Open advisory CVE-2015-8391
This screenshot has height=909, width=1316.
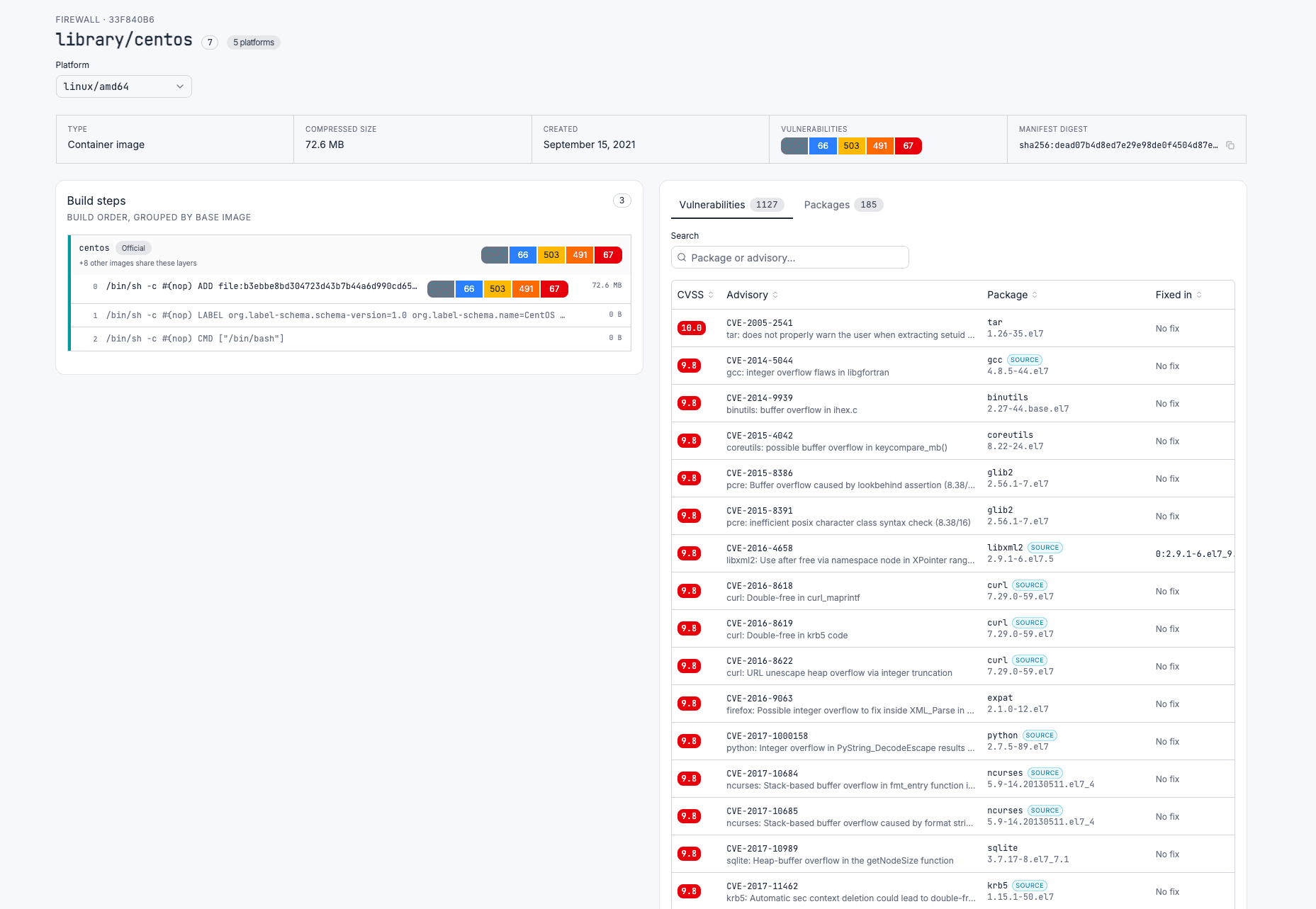coord(760,511)
